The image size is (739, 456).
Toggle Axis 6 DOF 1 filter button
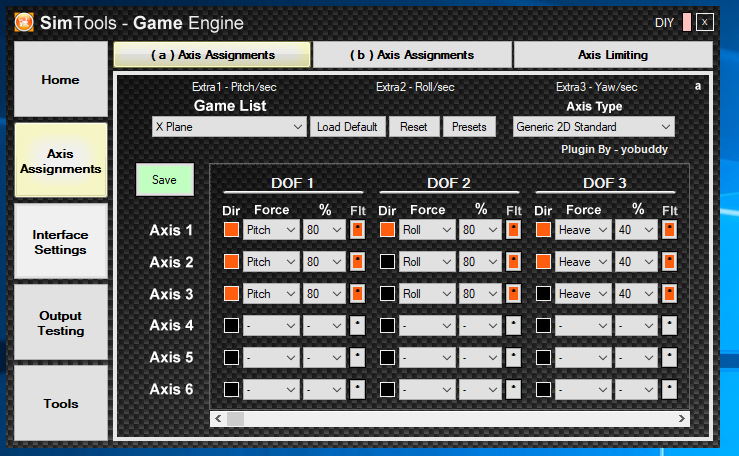coord(358,390)
